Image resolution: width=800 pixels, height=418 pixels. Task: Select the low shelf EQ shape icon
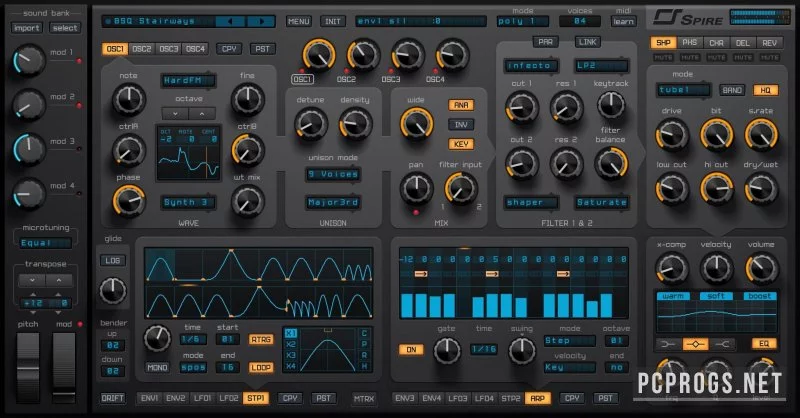[x=668, y=344]
